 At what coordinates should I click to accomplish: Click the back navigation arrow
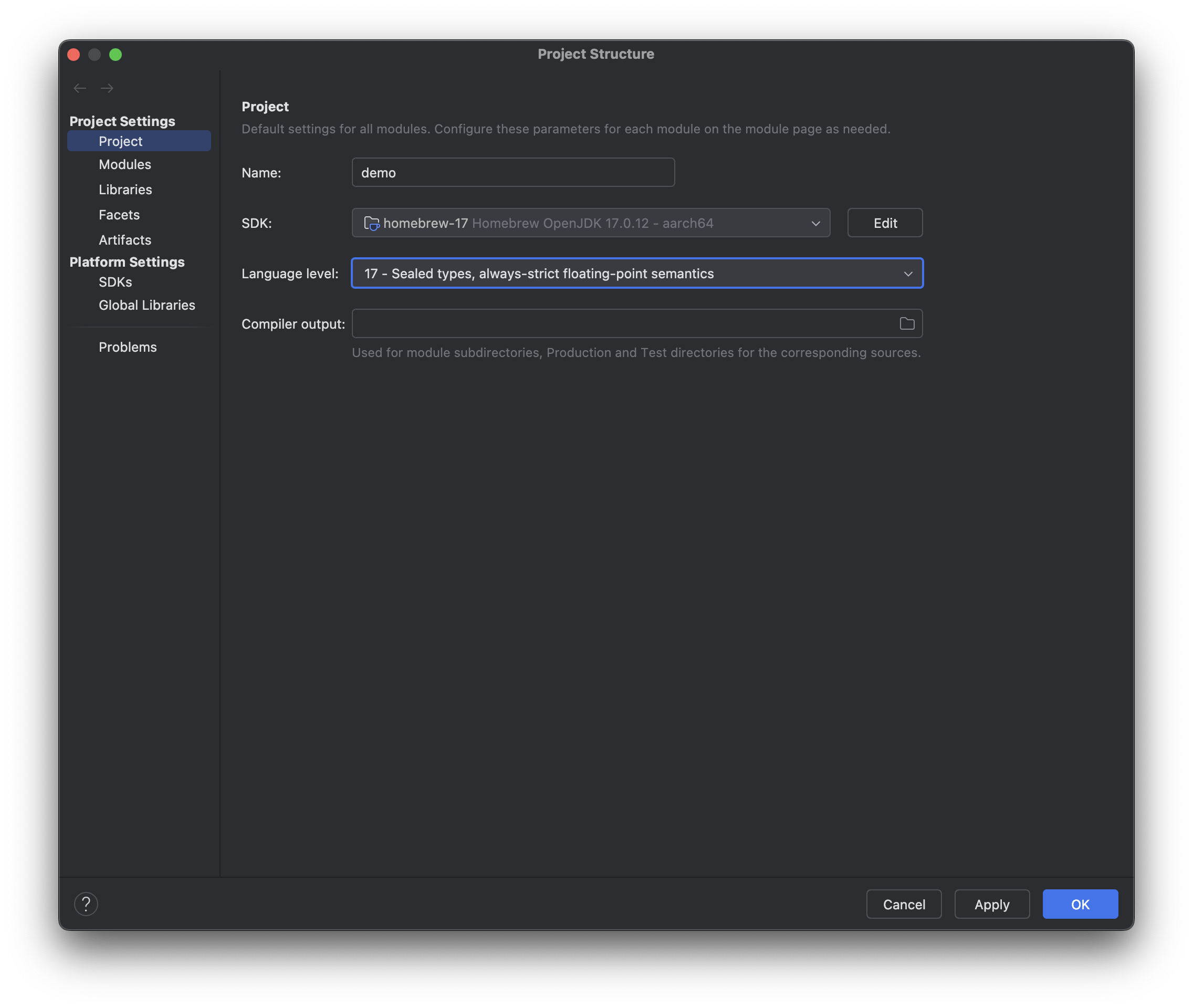pyautogui.click(x=79, y=88)
